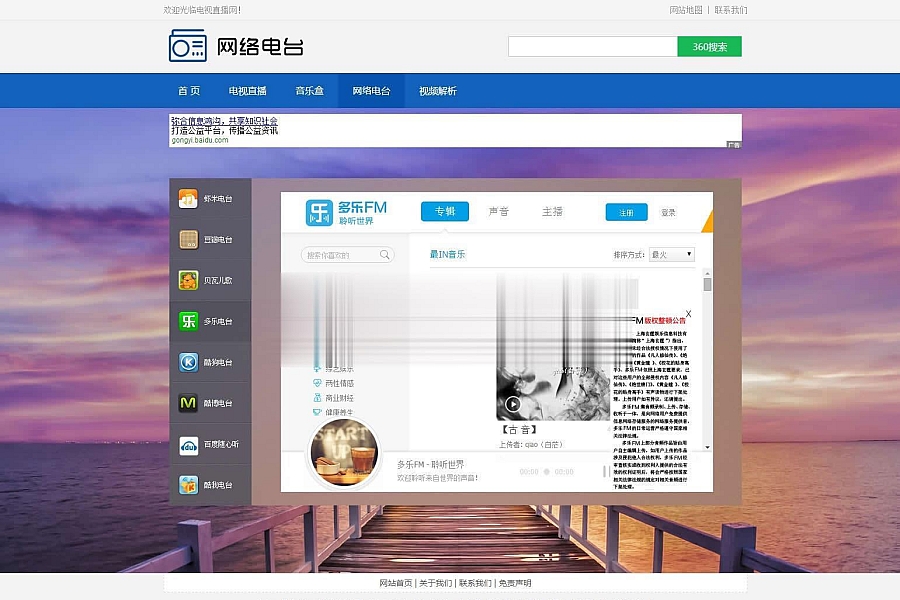Open the 酷狗电台 blue K icon

coord(188,362)
